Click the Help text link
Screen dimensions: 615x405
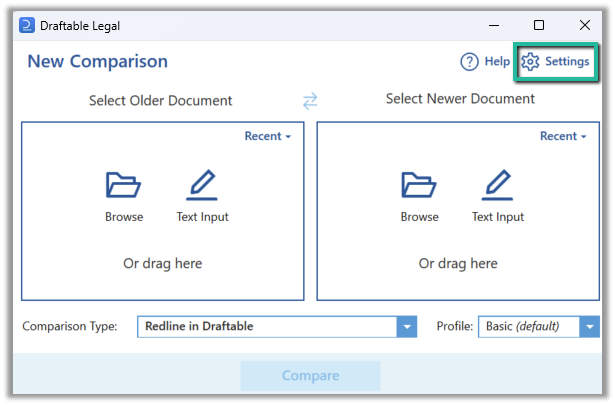[x=497, y=61]
